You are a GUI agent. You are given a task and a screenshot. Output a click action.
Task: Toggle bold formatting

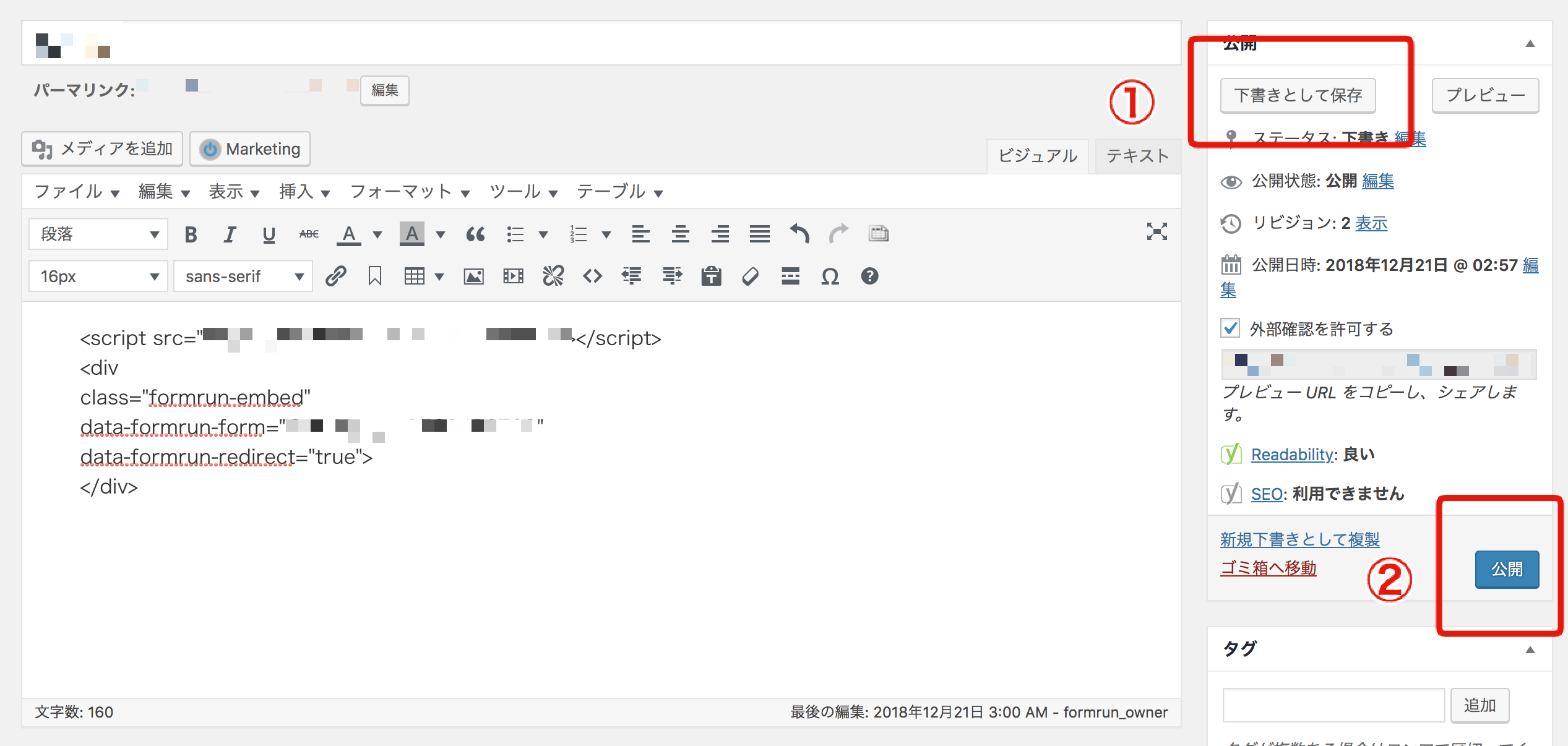tap(191, 234)
